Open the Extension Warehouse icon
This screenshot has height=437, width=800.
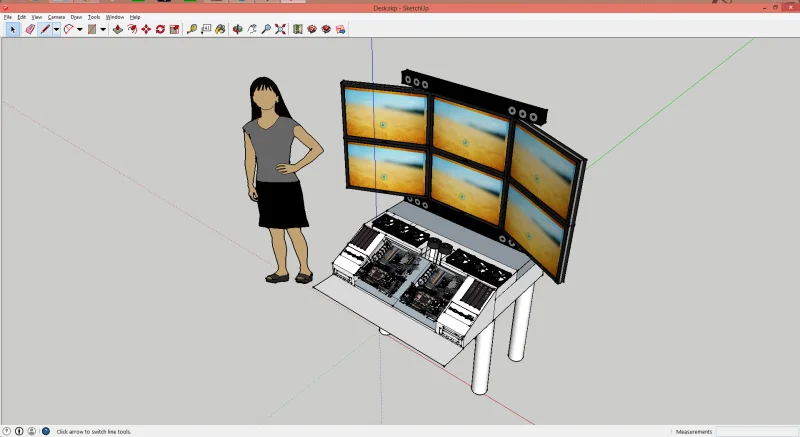327,30
